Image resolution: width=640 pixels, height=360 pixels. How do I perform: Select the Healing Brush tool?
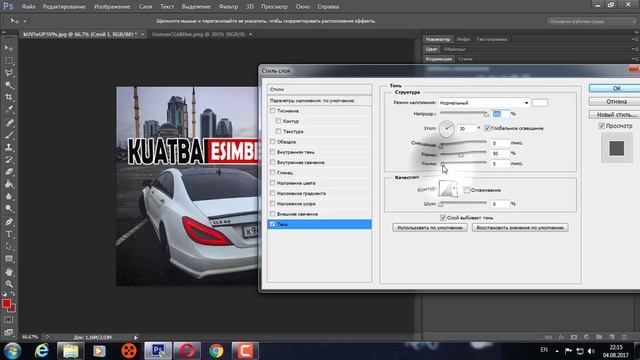(x=9, y=122)
